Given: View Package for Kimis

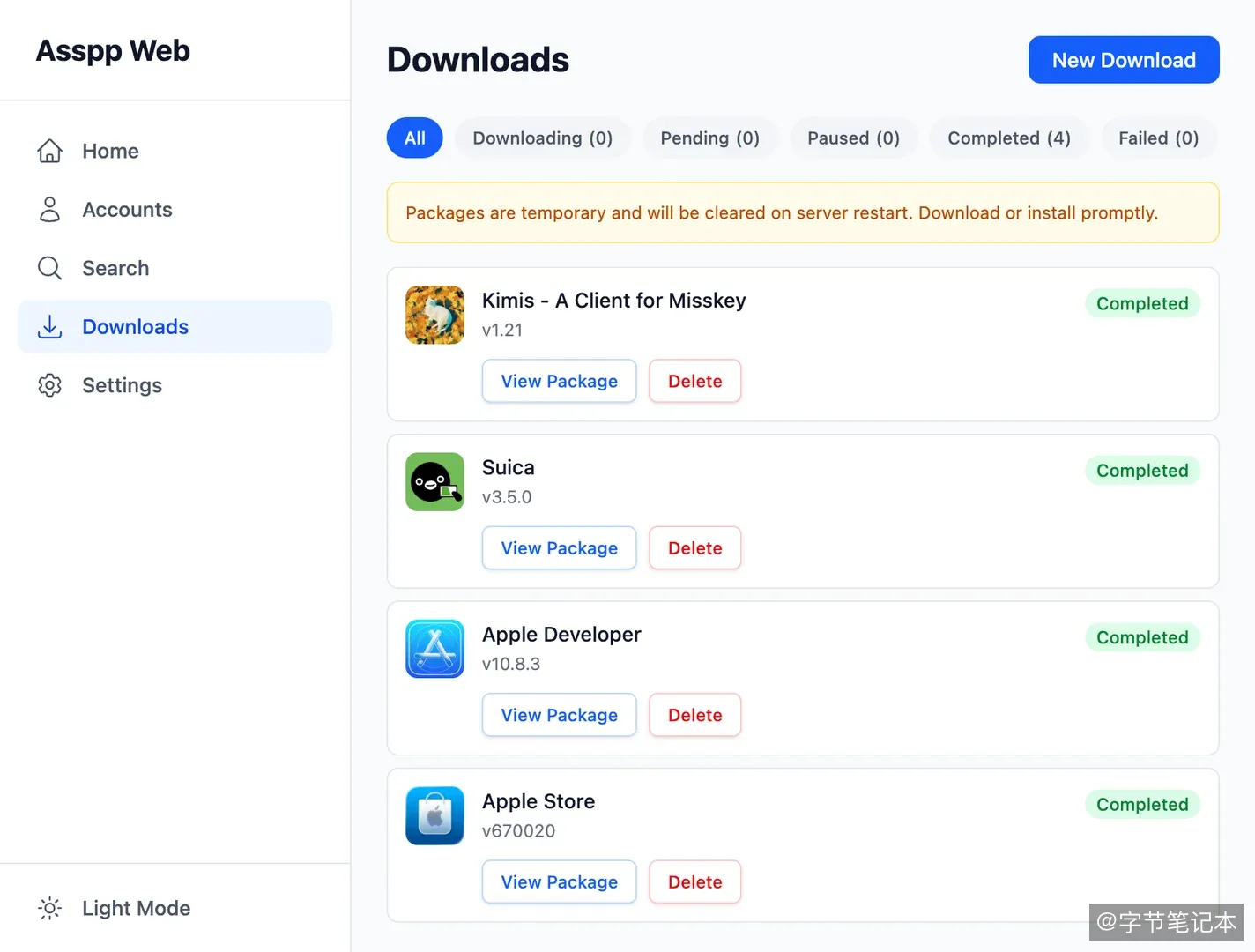Looking at the screenshot, I should pyautogui.click(x=559, y=381).
